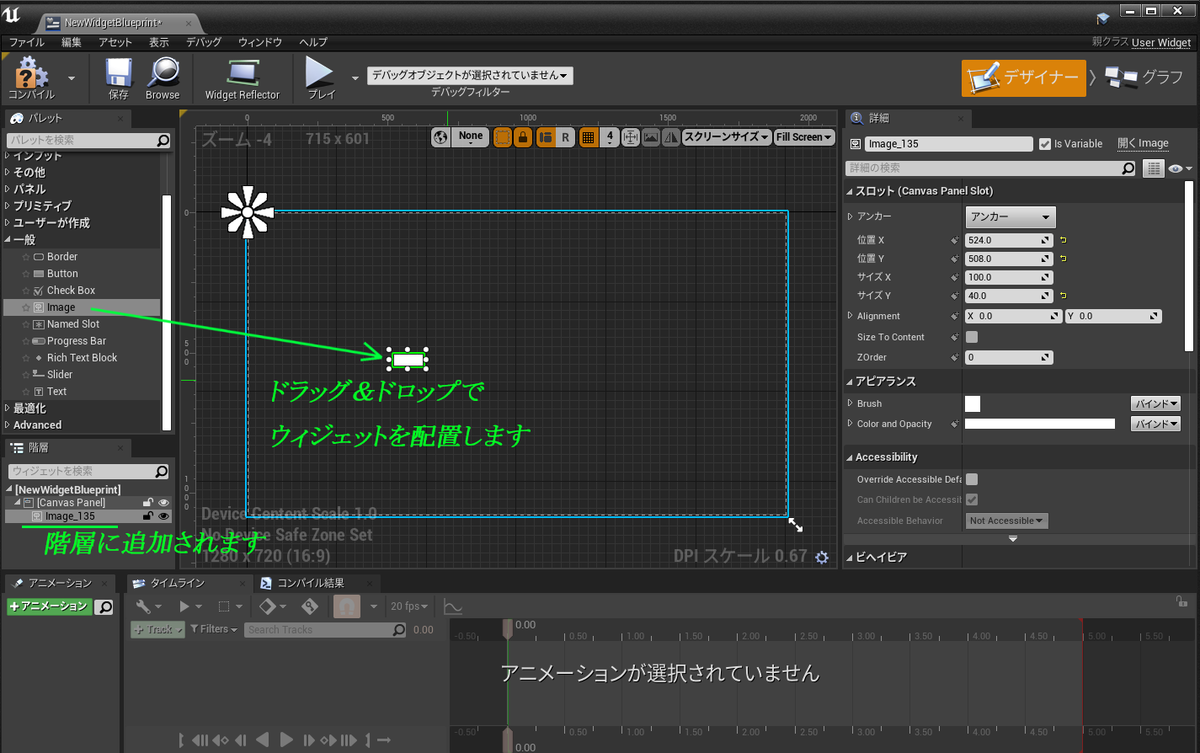Click the プレイ play button
The height and width of the screenshot is (753, 1200).
321,77
